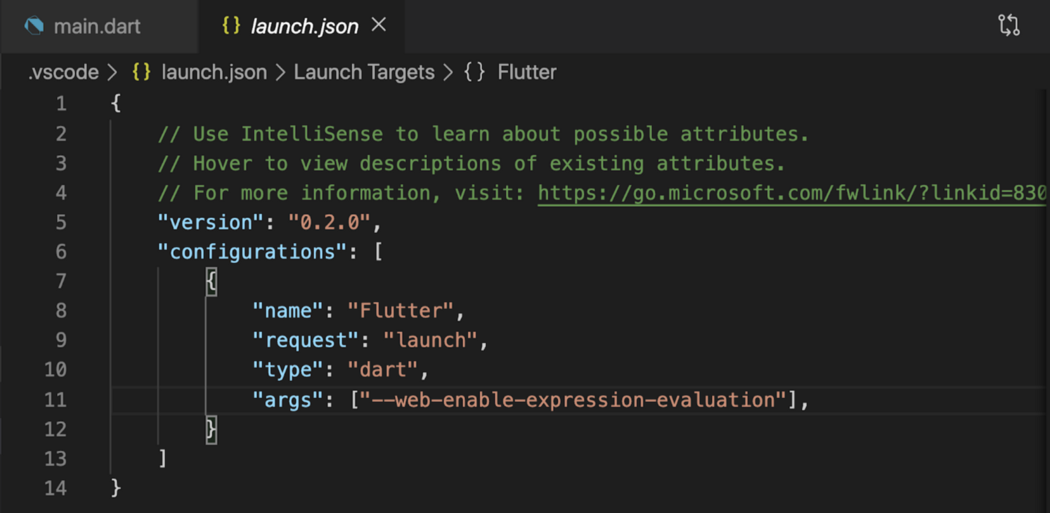Viewport: 1050px width, 513px height.
Task: Switch to the main.dart tab
Action: pos(96,26)
